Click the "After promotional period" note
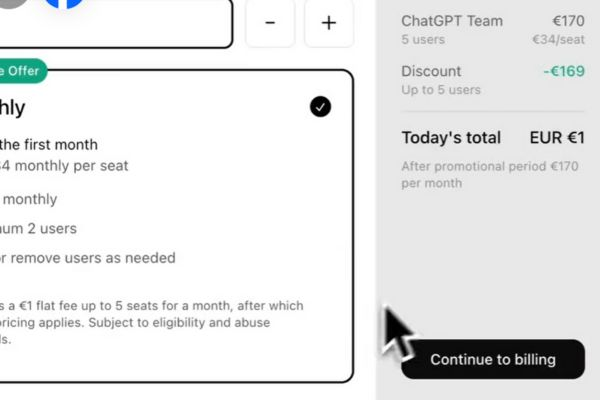Image resolution: width=600 pixels, height=400 pixels. [x=490, y=175]
